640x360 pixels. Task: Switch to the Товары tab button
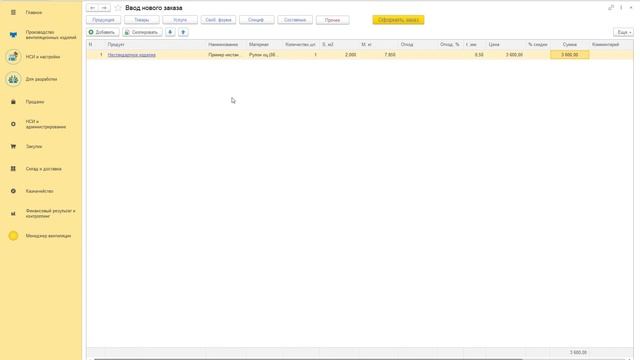click(x=142, y=20)
